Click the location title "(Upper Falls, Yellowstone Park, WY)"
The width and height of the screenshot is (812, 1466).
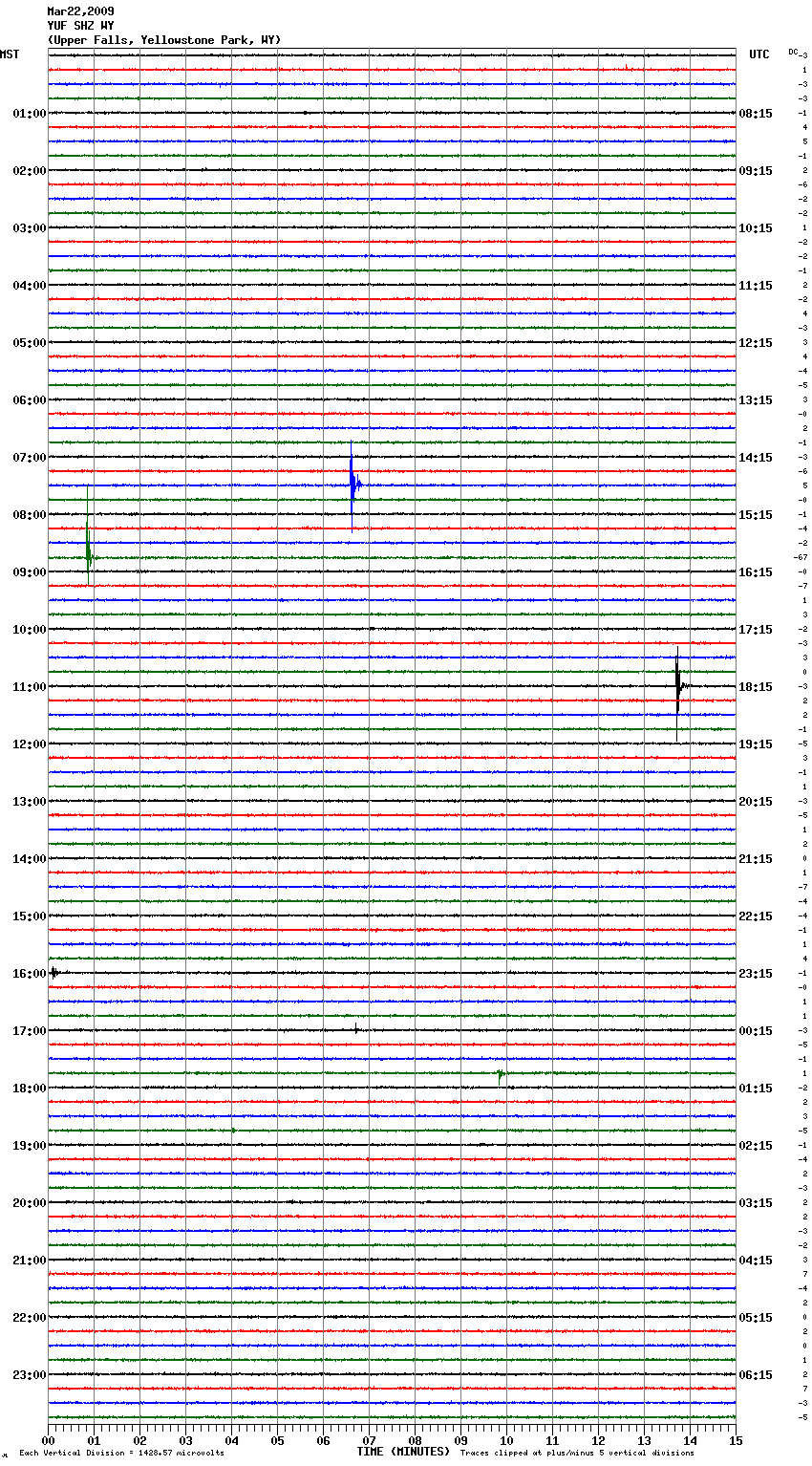(x=164, y=40)
